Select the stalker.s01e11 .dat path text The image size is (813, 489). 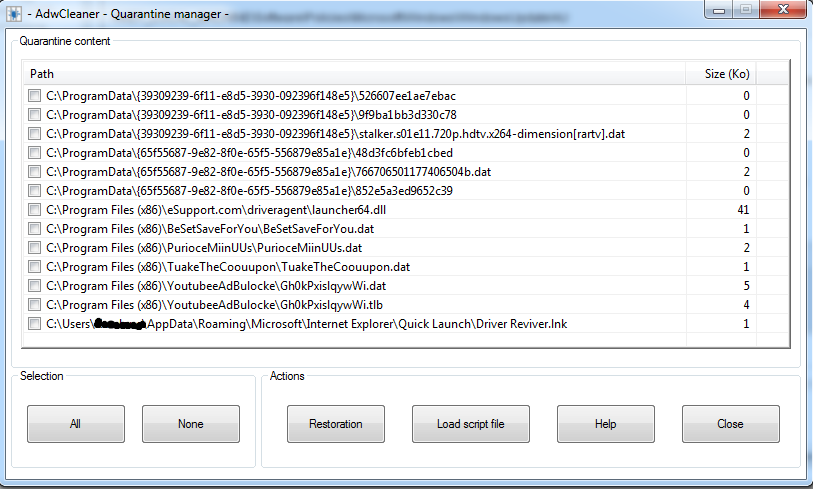(335, 134)
